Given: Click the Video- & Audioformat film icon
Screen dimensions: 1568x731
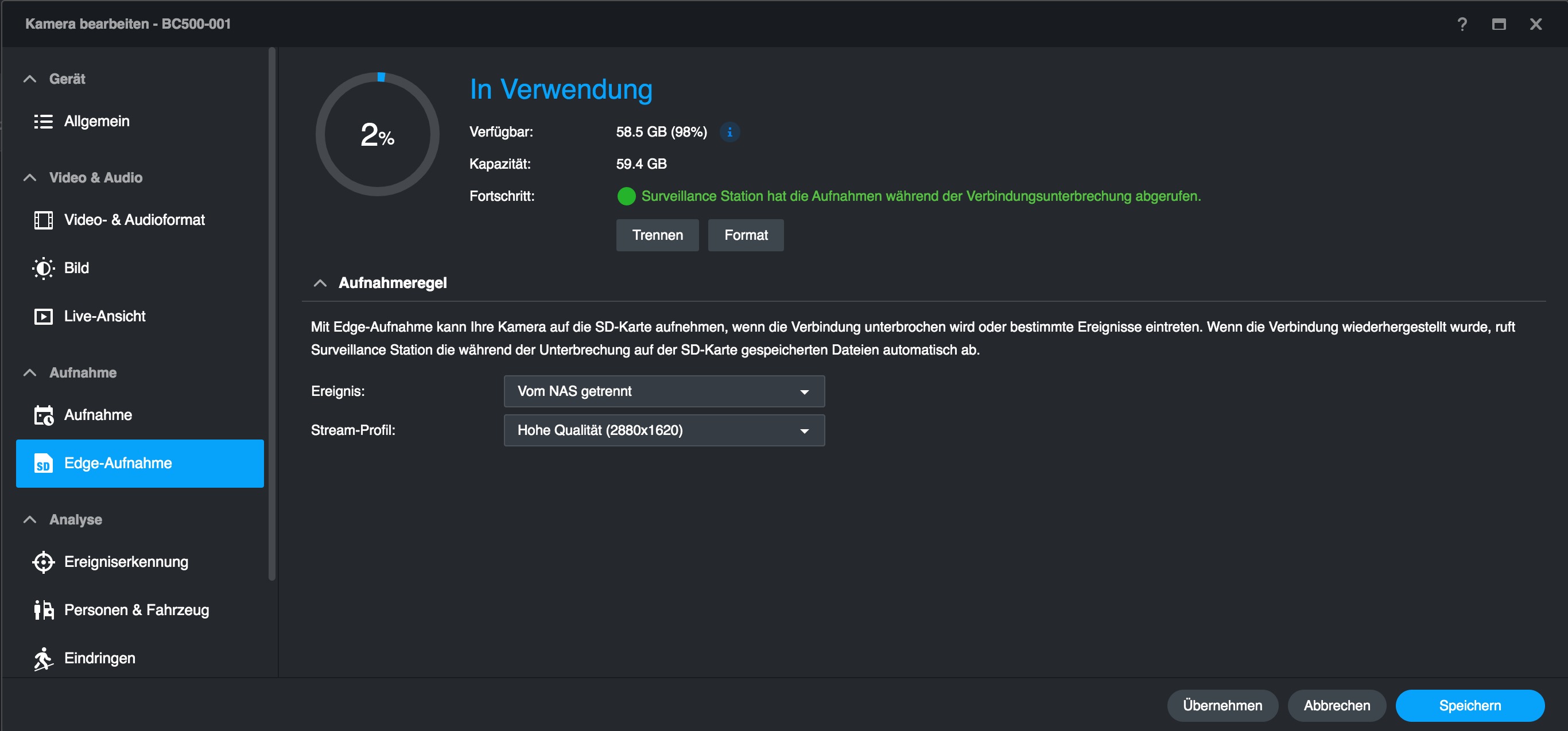Looking at the screenshot, I should point(43,220).
